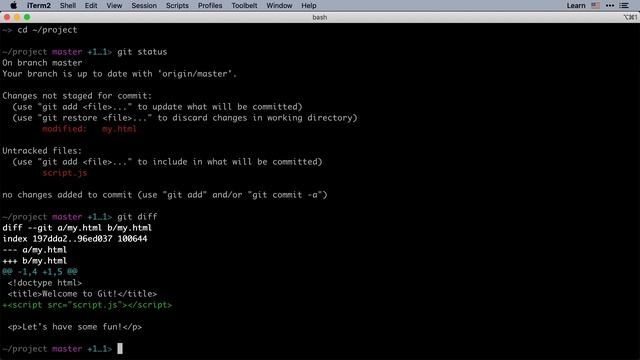The image size is (640, 360).
Task: Click the 'git diff' command text
Action: (137, 217)
